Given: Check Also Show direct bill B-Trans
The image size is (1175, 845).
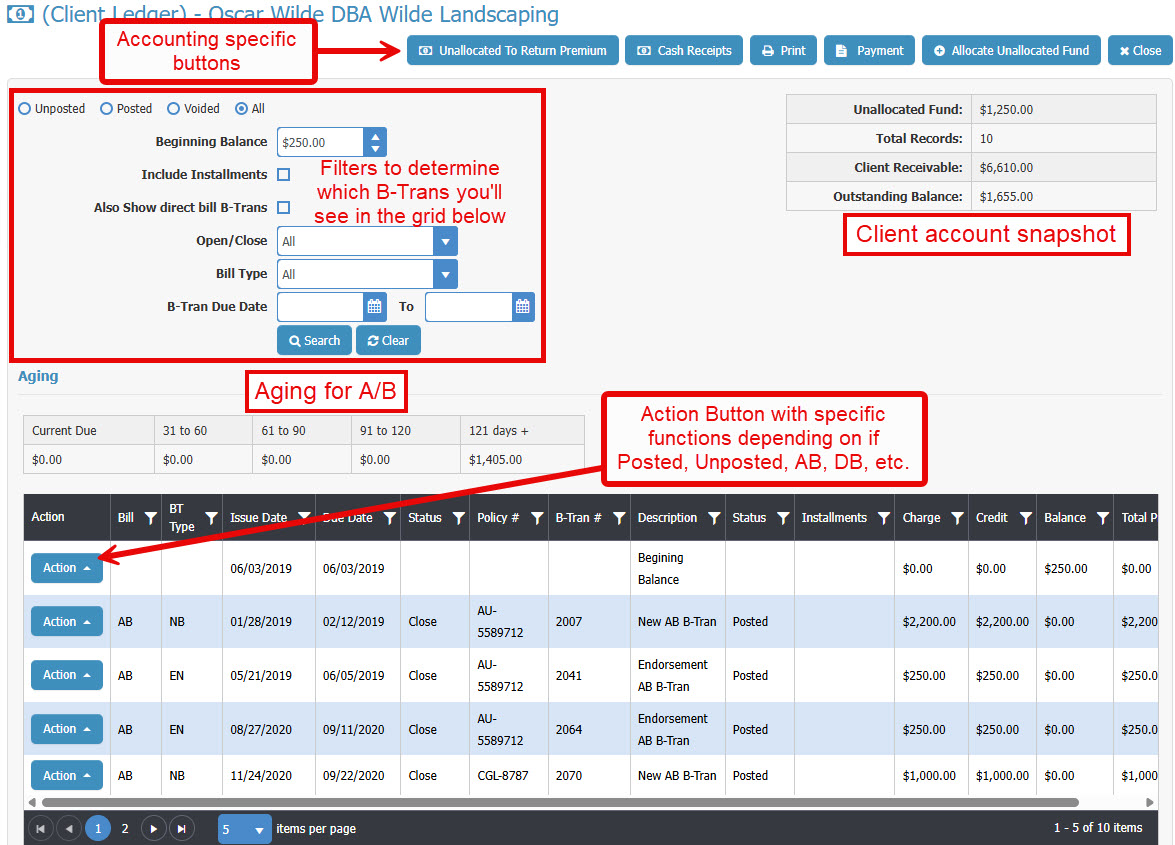Looking at the screenshot, I should point(284,208).
